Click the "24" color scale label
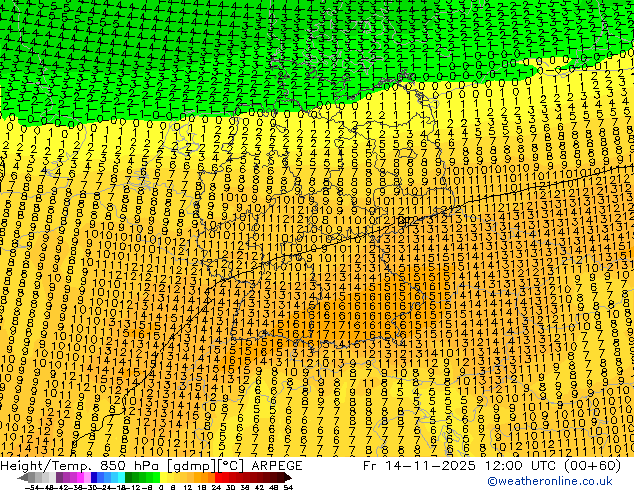The width and height of the screenshot is (634, 490). pos(216,487)
